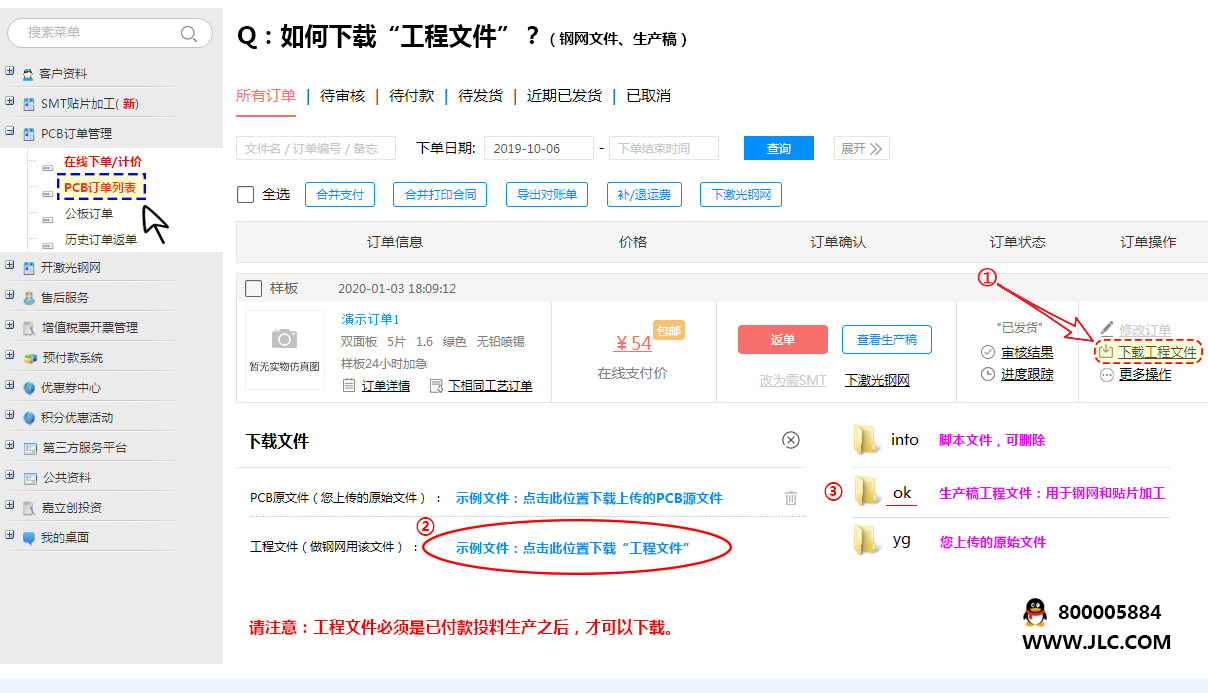Switch to the 待付款 tab
1208x693 pixels.
point(411,96)
